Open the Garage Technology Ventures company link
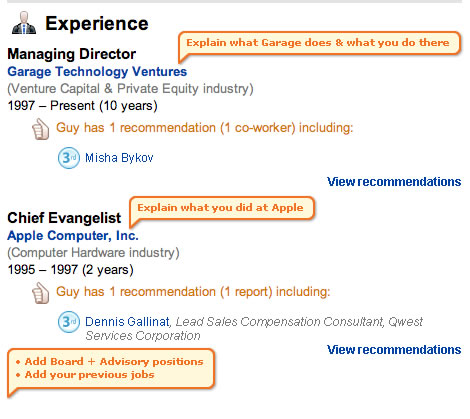This screenshot has height=419, width=470. 97,72
